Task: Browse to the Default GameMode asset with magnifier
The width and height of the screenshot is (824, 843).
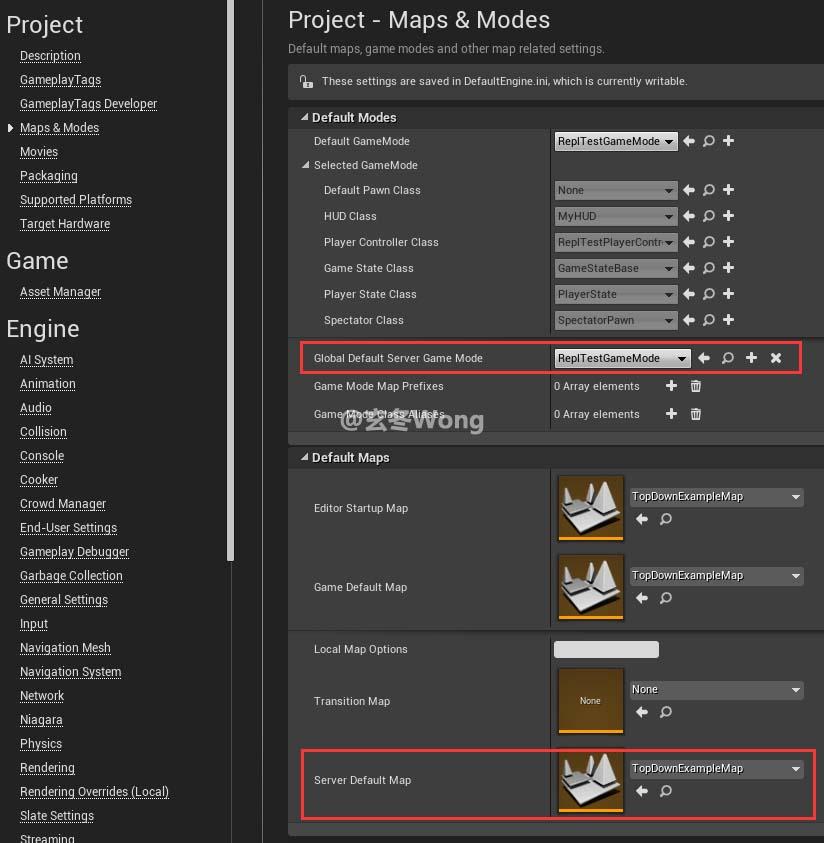Action: click(708, 141)
